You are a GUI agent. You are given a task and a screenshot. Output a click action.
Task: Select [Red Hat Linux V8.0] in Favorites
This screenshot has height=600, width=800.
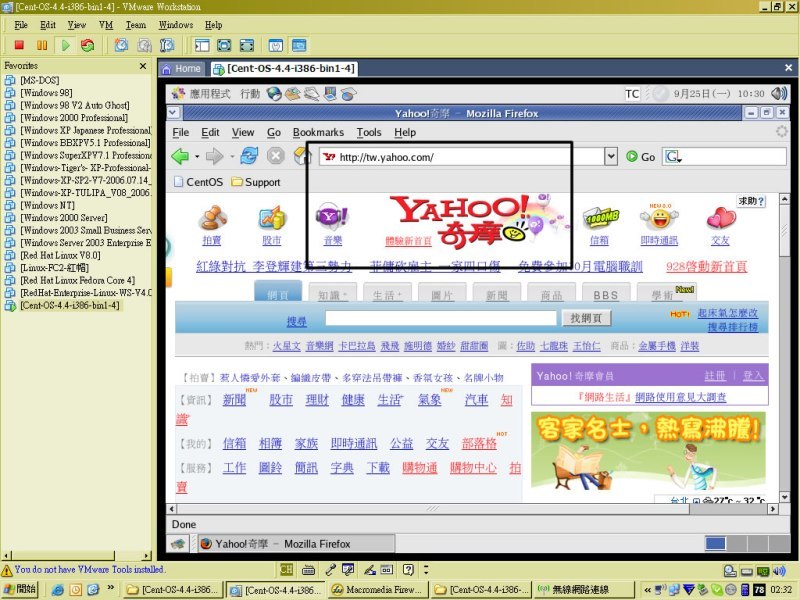point(60,255)
